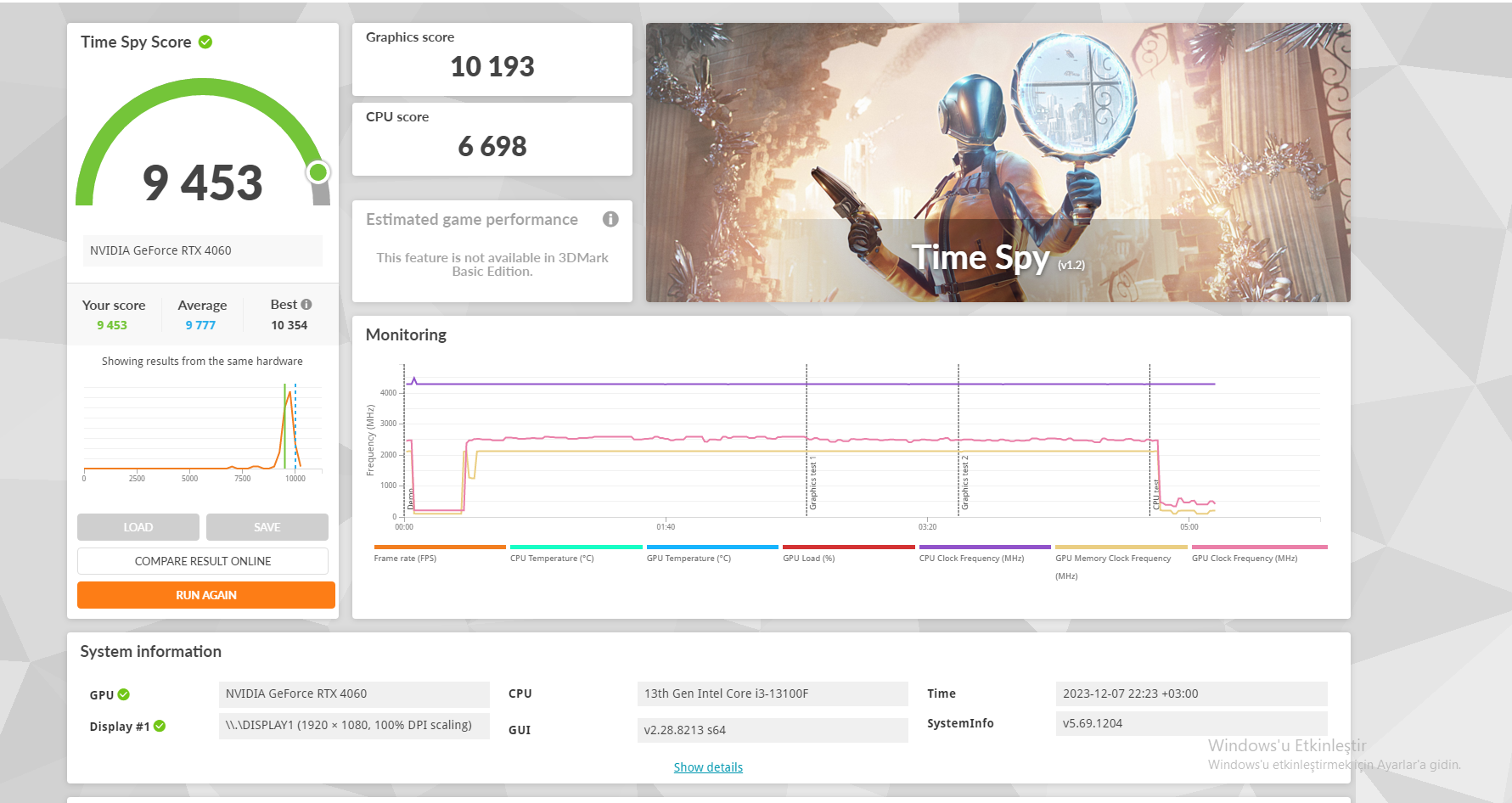This screenshot has width=1512, height=803.
Task: Click the SystemInfo version field v5.69.1204
Action: coord(1191,723)
